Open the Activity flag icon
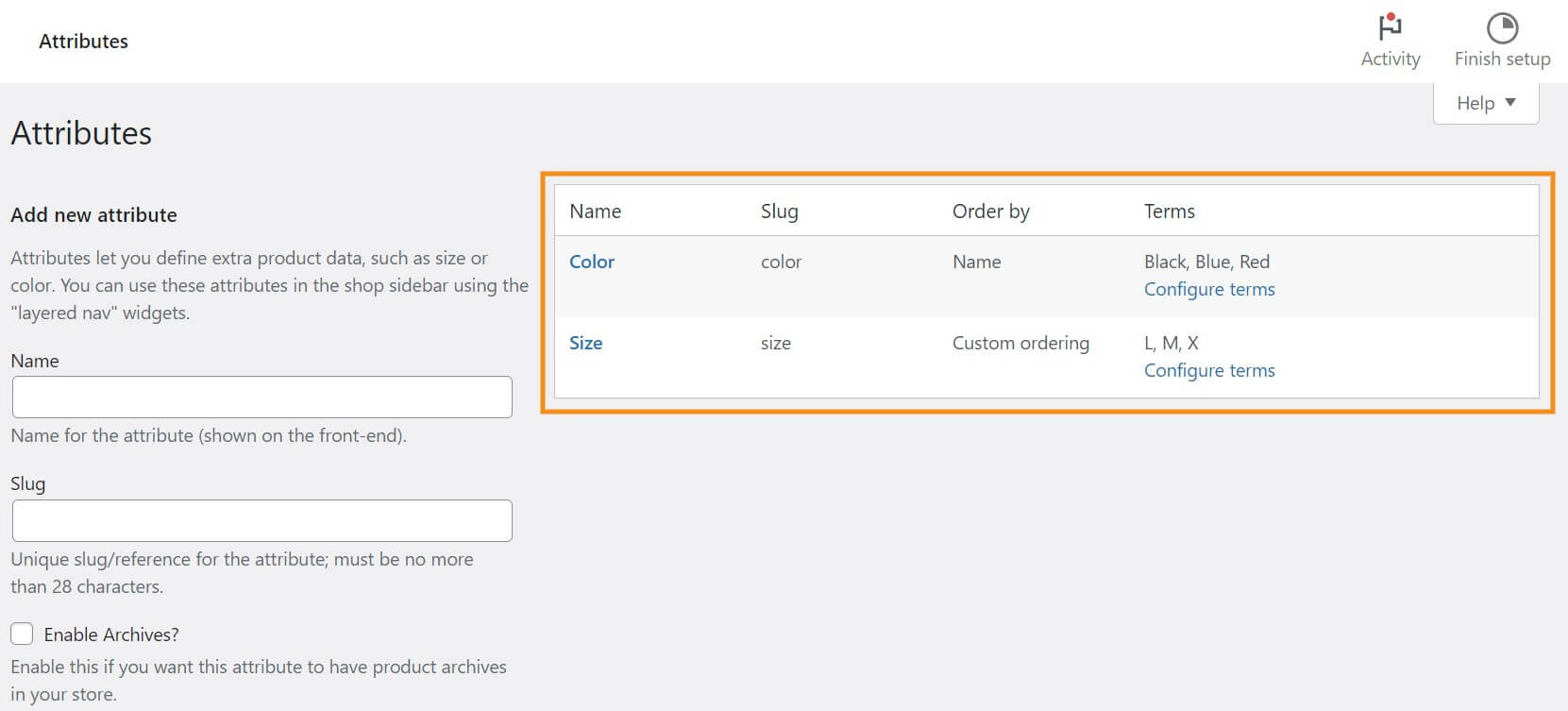Screen dimensions: 1568x711 [x=1390, y=27]
